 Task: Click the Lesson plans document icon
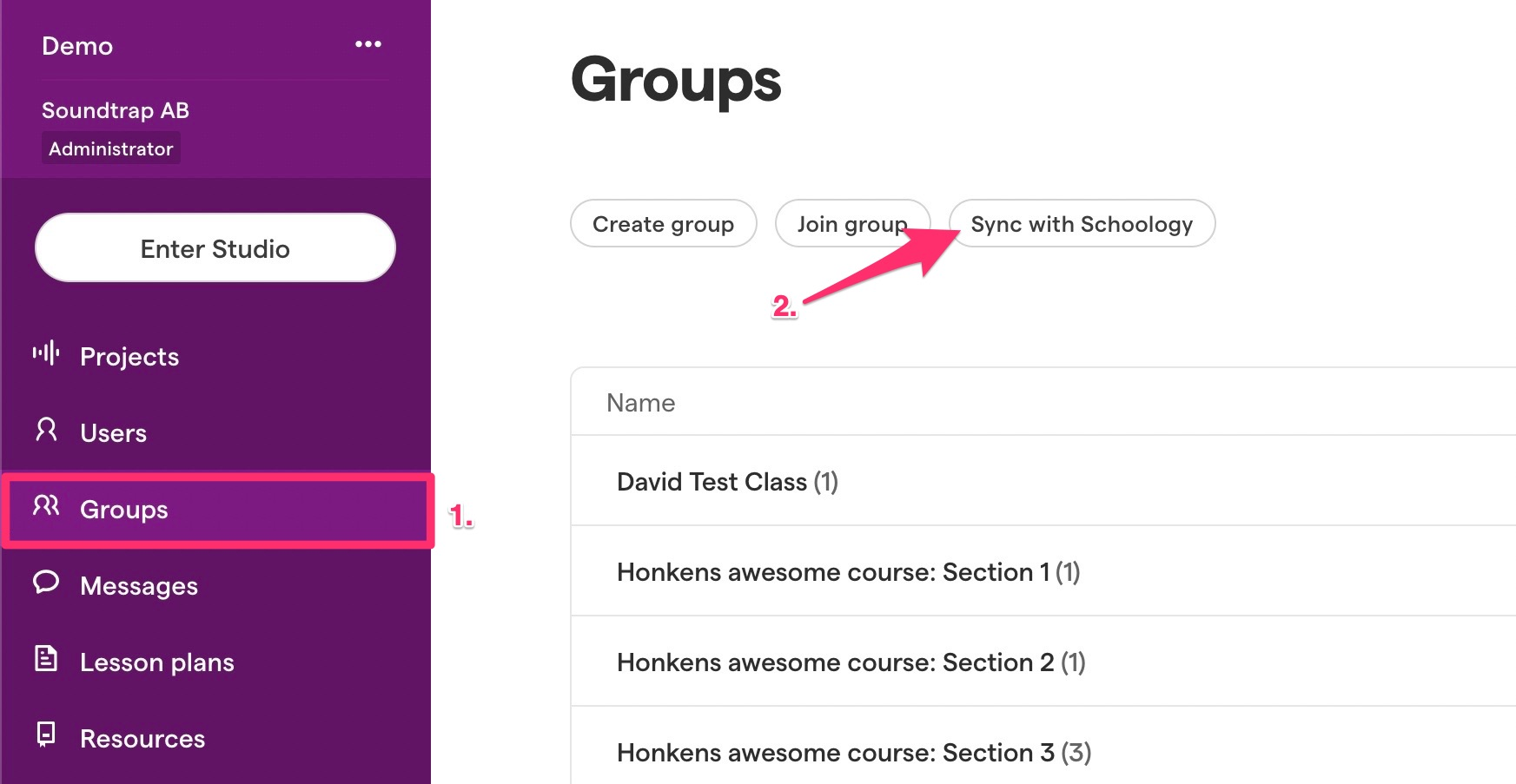point(46,658)
